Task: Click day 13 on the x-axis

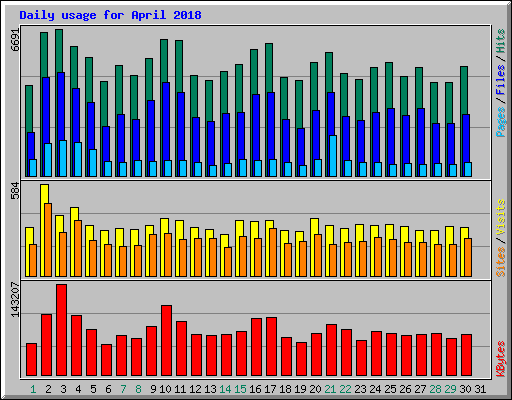Action: (x=210, y=389)
